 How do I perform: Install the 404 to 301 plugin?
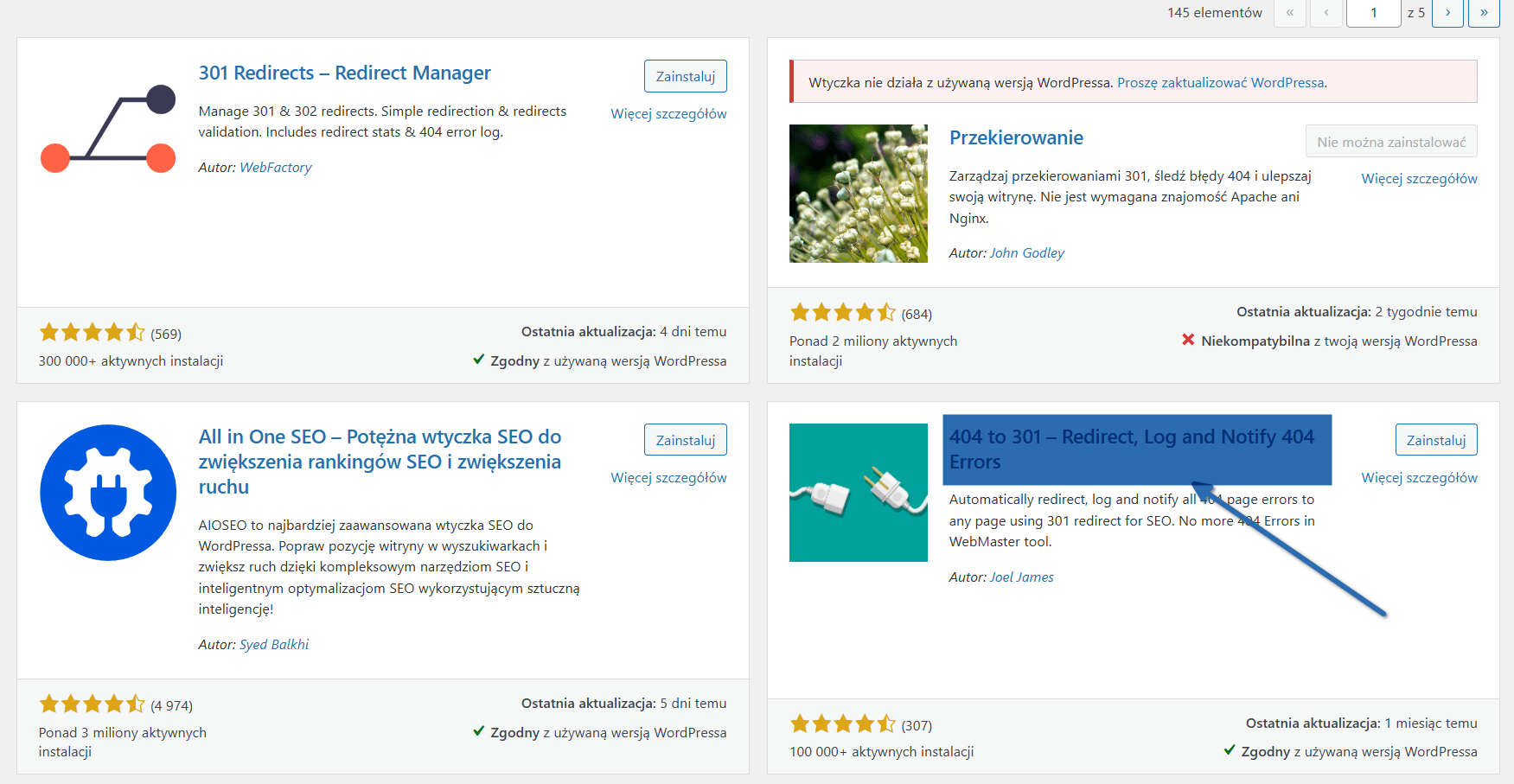click(1435, 439)
